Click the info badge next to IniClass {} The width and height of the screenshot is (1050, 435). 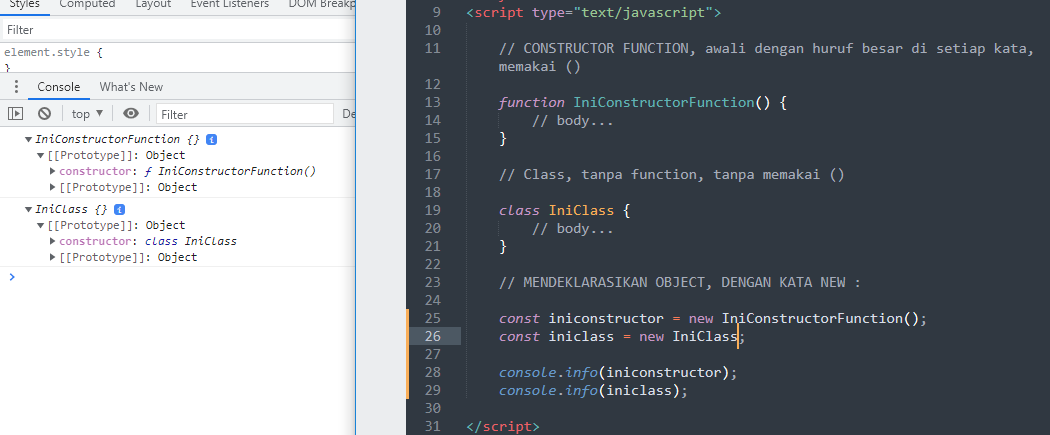[119, 209]
